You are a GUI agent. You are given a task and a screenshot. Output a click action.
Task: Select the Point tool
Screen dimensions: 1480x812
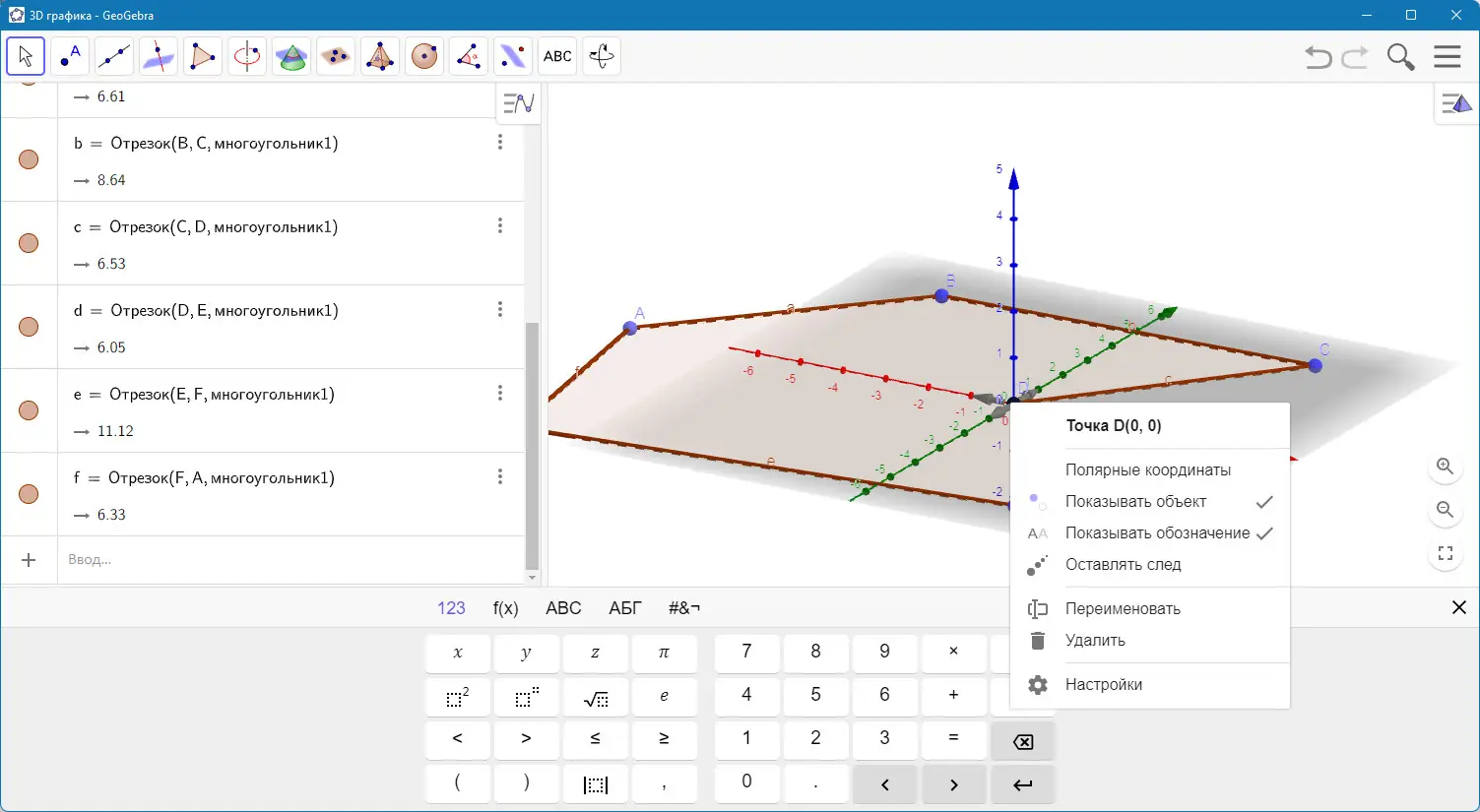(70, 56)
